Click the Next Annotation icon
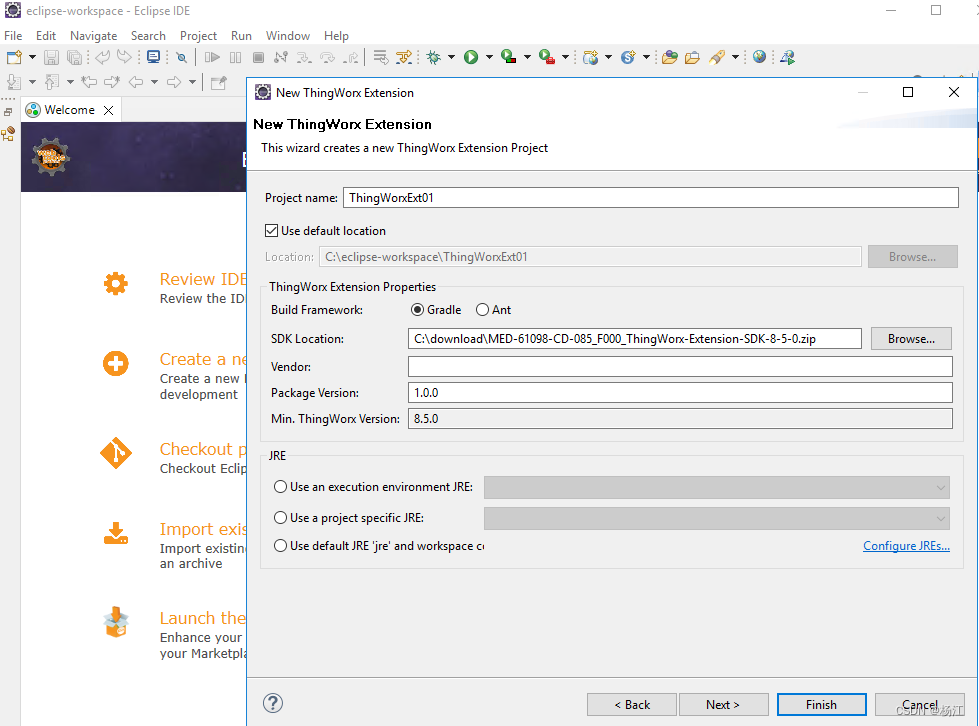 (14, 82)
